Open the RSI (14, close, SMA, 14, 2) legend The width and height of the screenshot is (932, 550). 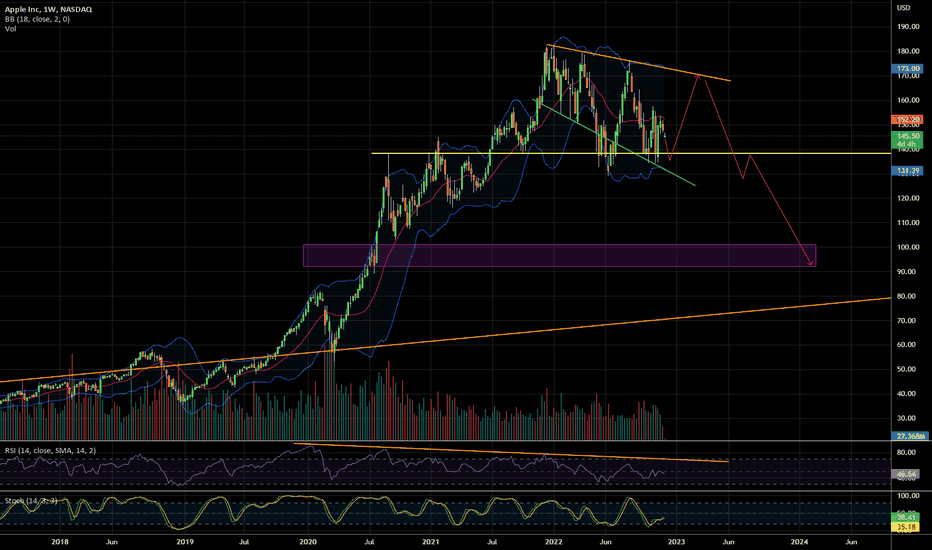pos(51,451)
